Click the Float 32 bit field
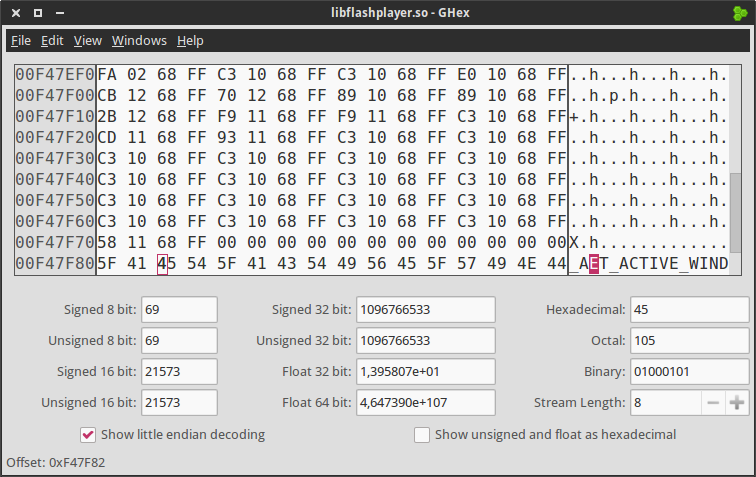Viewport: 756px width, 477px height. 426,371
